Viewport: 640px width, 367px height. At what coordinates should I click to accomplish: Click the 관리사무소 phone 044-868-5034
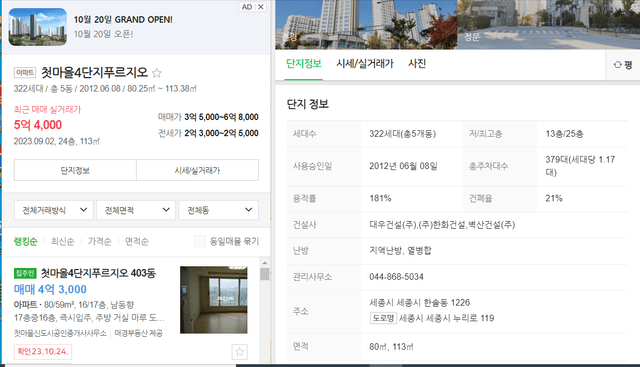point(396,277)
